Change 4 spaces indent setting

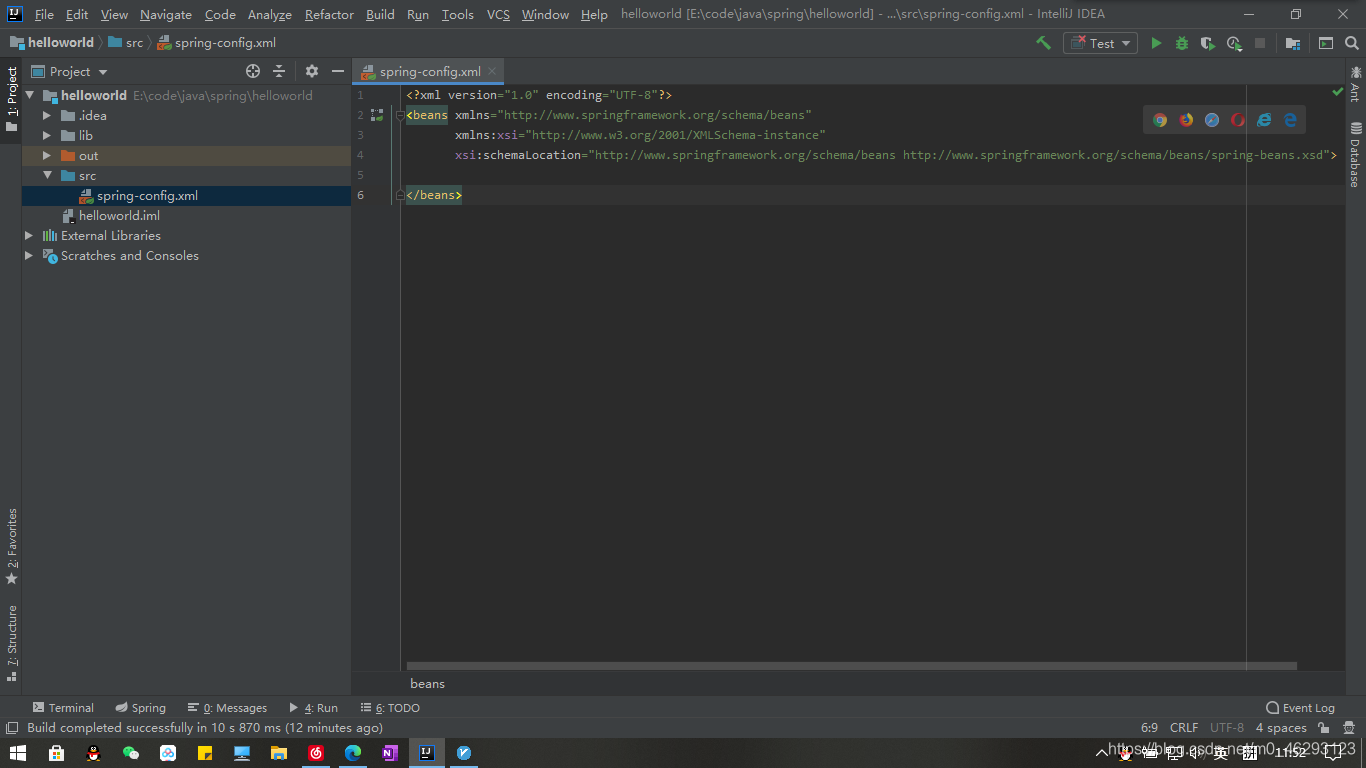1281,728
